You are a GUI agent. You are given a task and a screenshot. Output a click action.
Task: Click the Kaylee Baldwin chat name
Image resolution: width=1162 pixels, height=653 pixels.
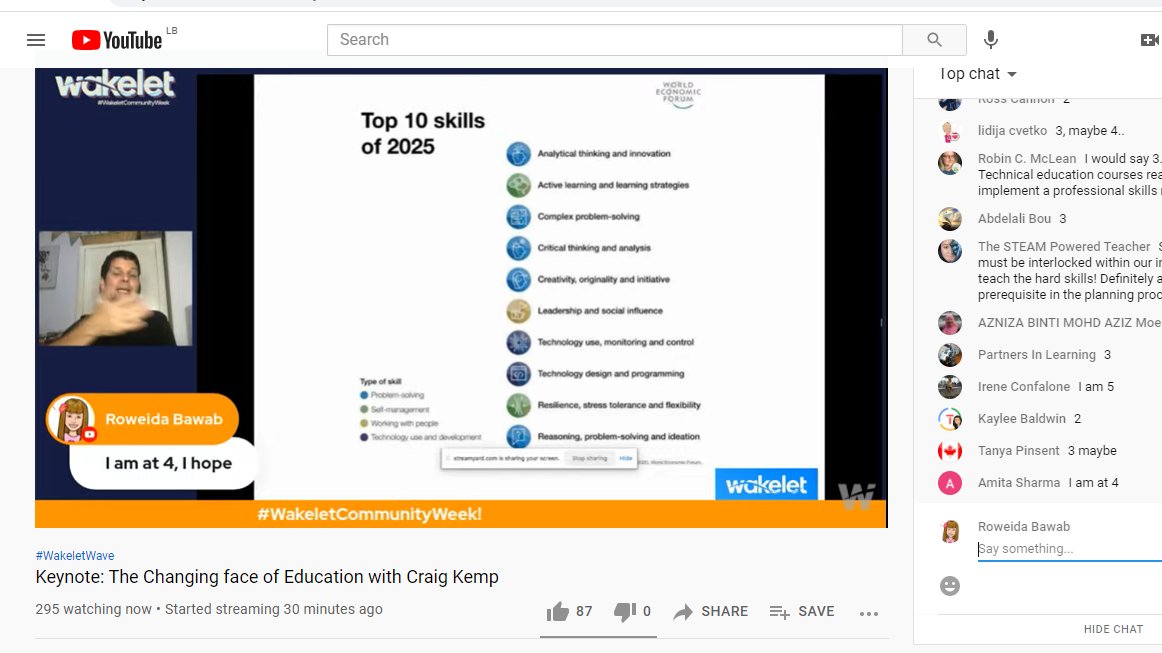pos(1021,419)
